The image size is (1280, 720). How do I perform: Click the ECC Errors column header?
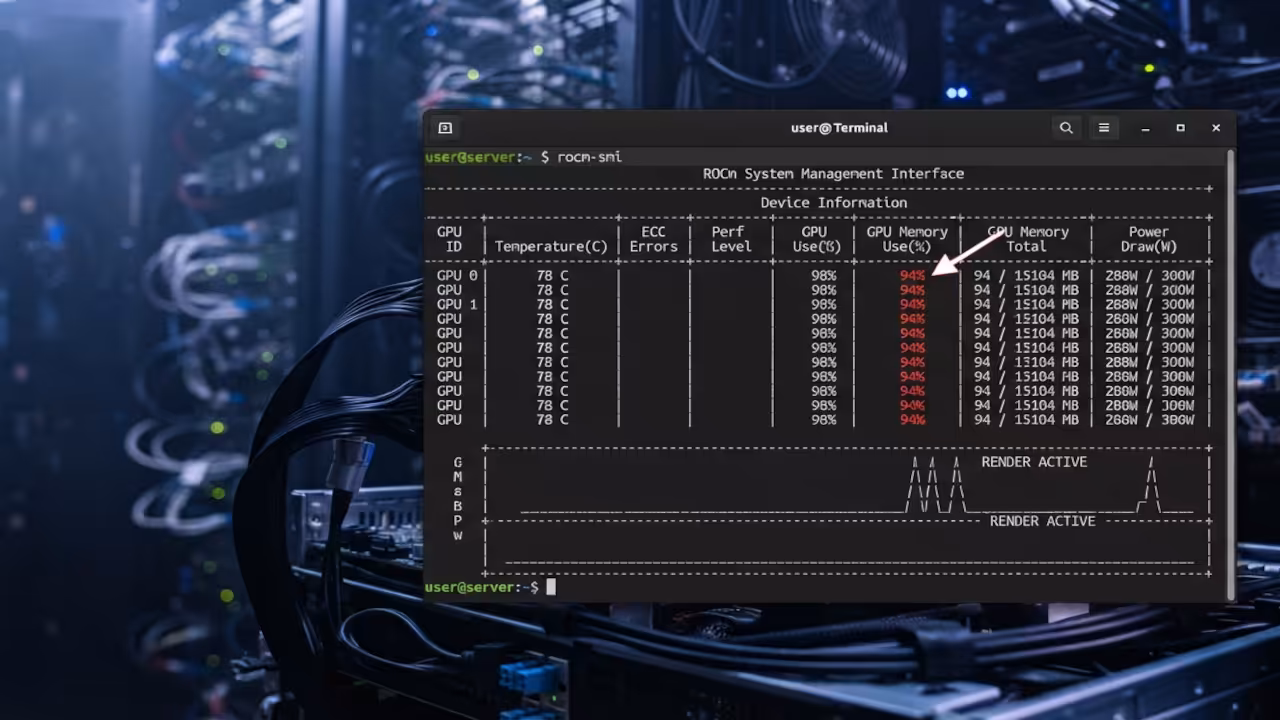point(653,239)
